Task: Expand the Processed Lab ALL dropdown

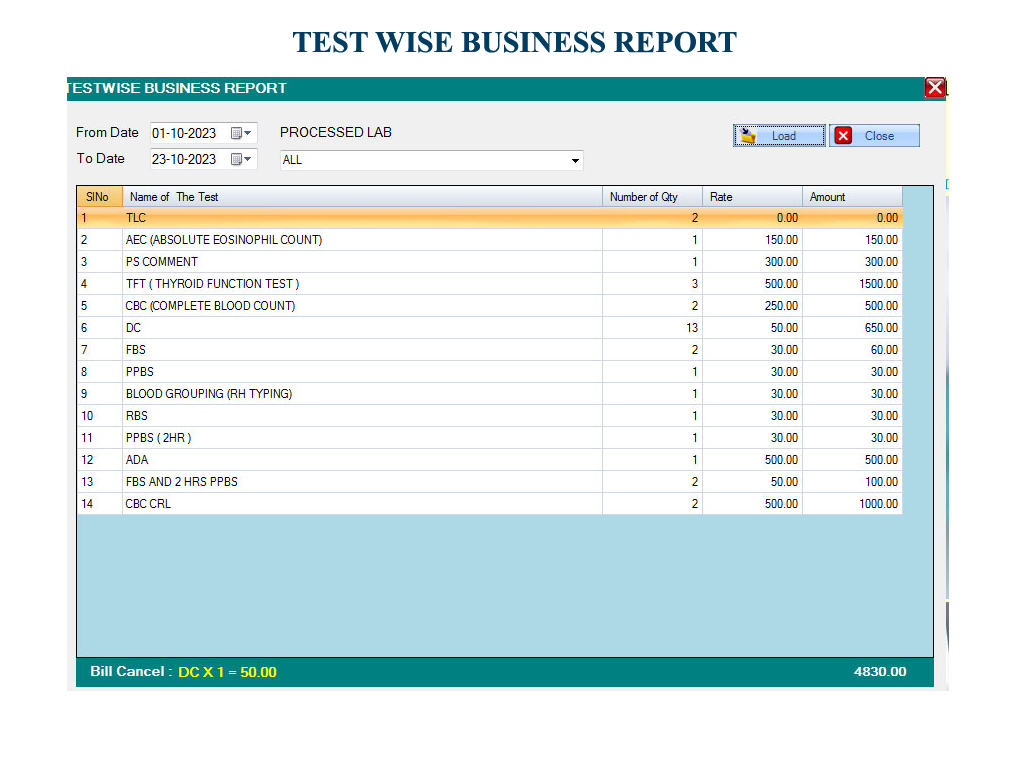Action: (575, 160)
